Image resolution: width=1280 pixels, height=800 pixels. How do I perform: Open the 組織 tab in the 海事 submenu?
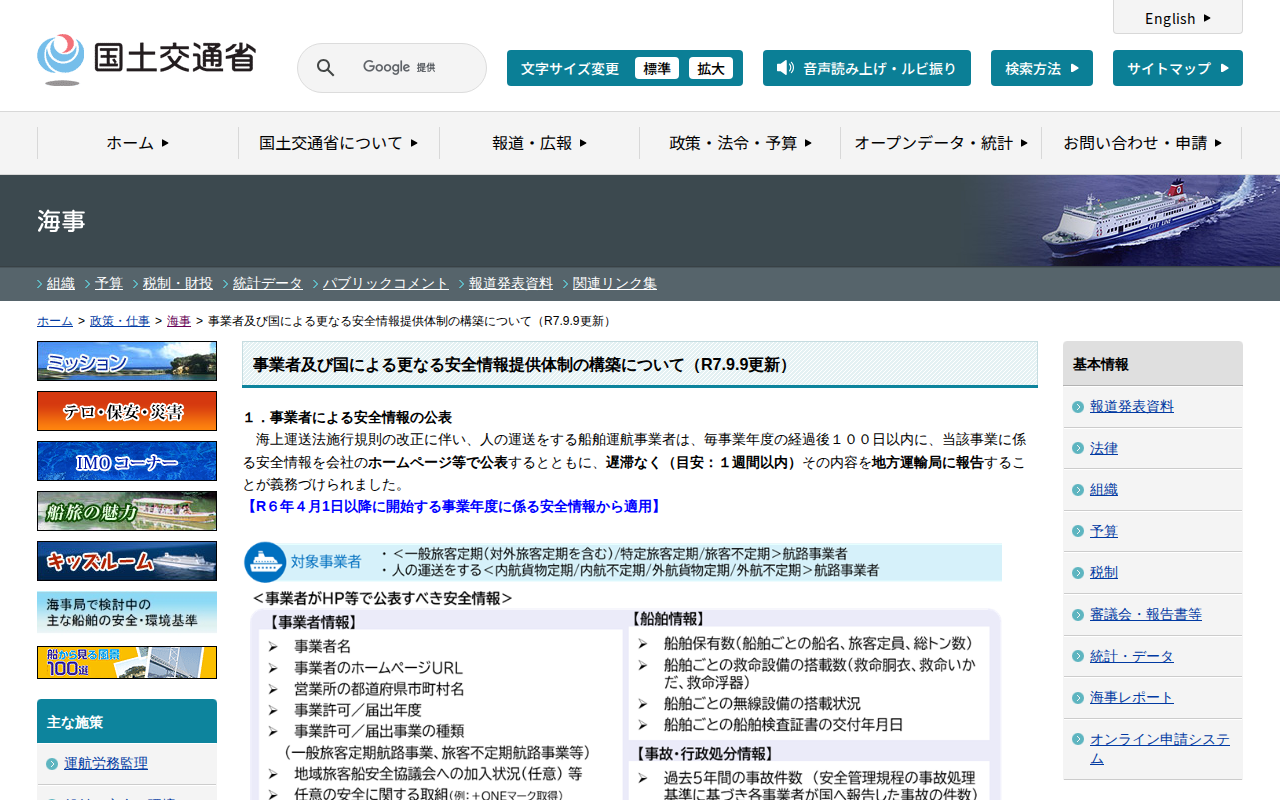(x=61, y=283)
